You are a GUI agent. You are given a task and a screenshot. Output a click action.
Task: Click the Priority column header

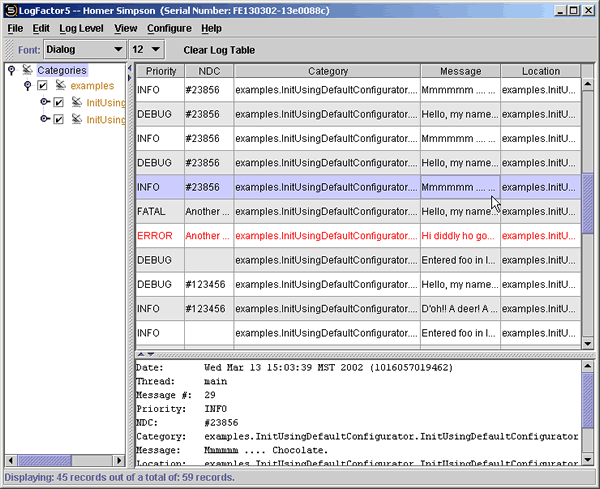pos(160,71)
